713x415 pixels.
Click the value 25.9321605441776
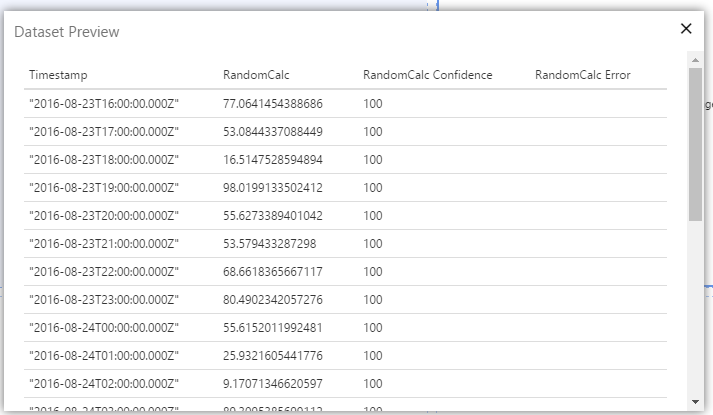click(287, 355)
